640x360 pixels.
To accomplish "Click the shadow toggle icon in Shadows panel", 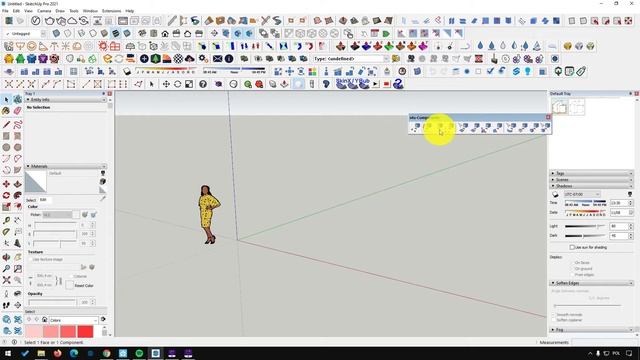I will tap(555, 194).
